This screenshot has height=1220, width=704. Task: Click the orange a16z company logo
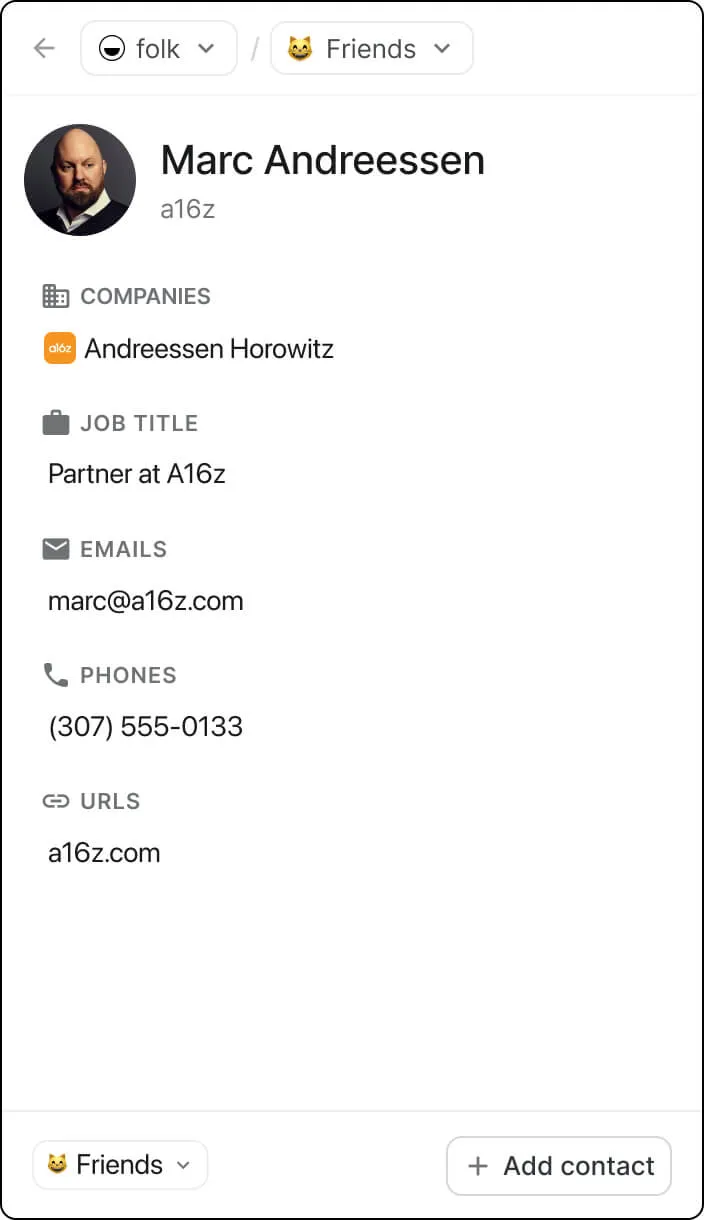coord(60,349)
